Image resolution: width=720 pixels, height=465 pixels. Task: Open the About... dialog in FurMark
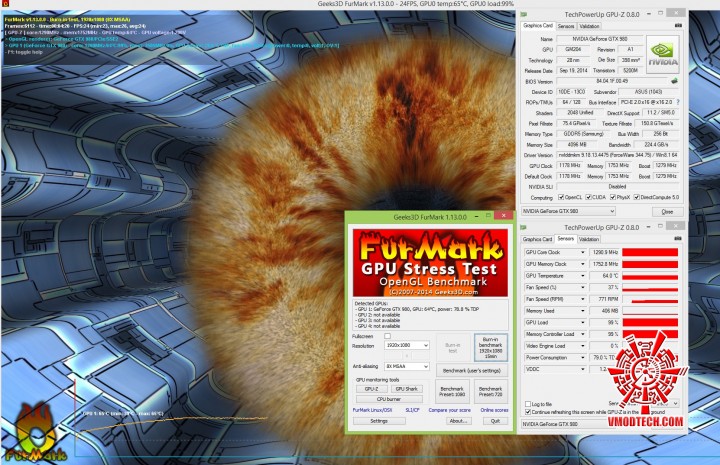pyautogui.click(x=458, y=421)
